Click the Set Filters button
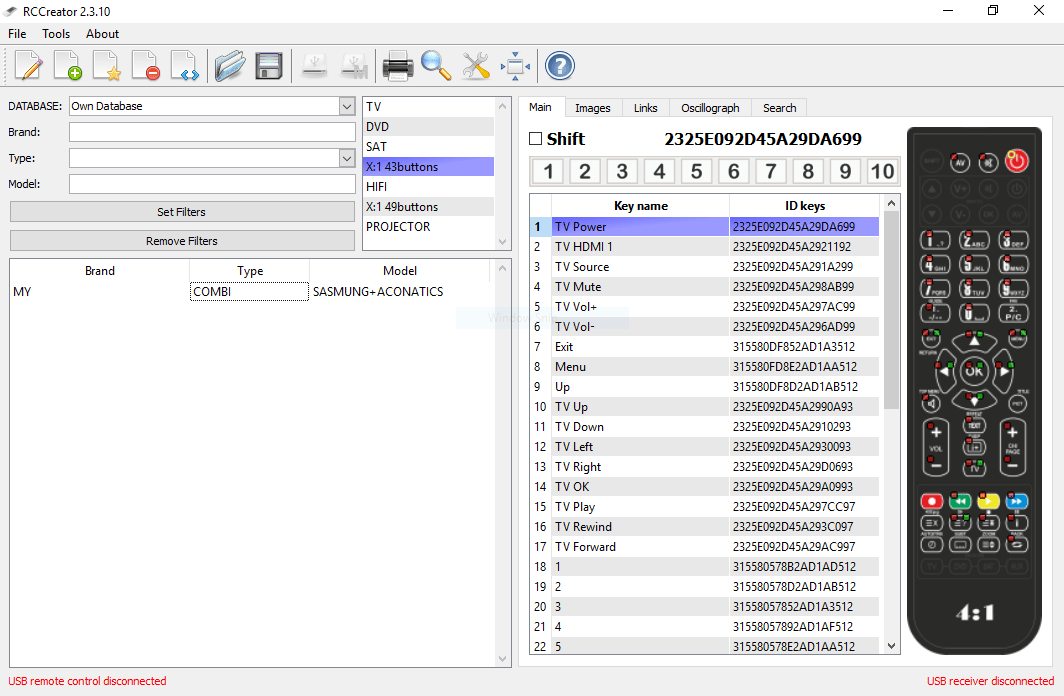 182,212
